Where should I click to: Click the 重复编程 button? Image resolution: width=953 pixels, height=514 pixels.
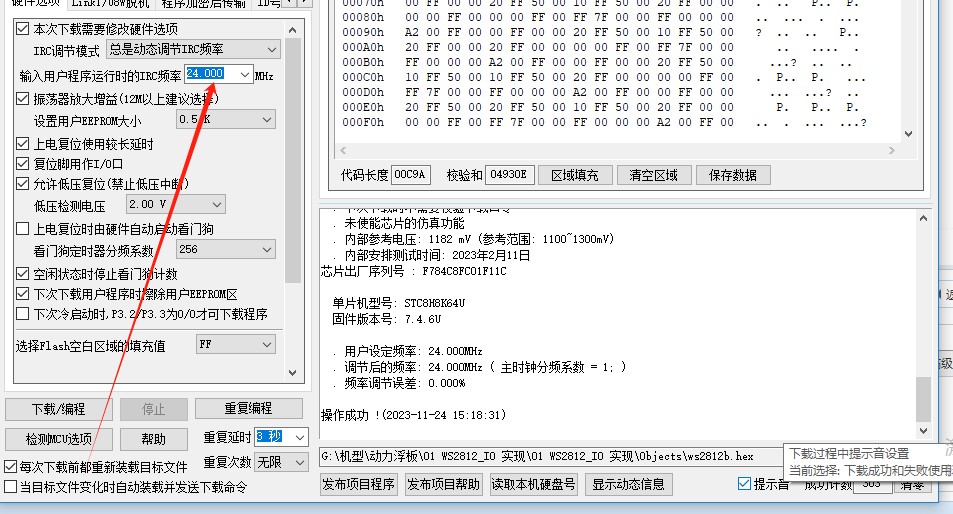249,408
